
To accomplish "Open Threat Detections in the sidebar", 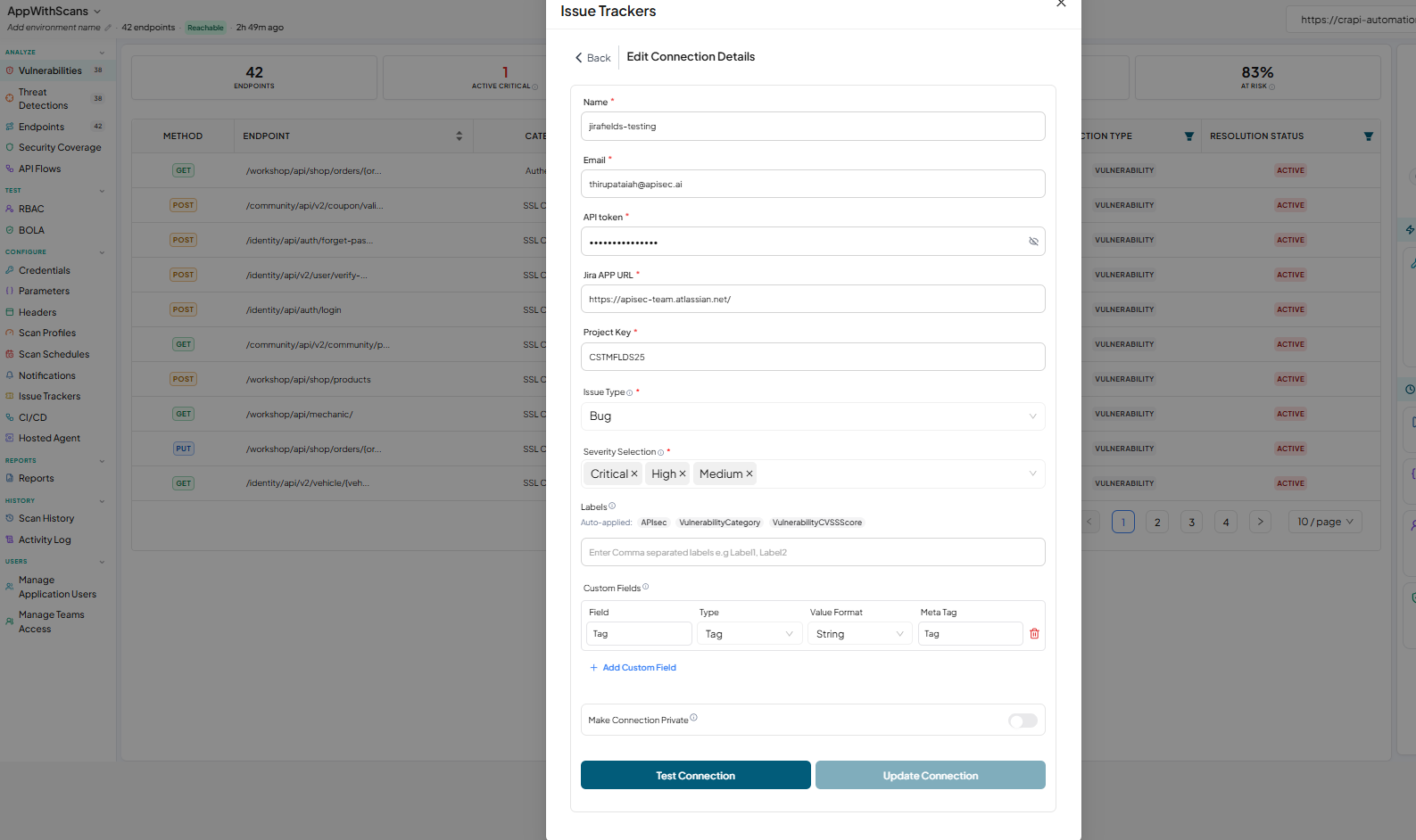I will [43, 99].
